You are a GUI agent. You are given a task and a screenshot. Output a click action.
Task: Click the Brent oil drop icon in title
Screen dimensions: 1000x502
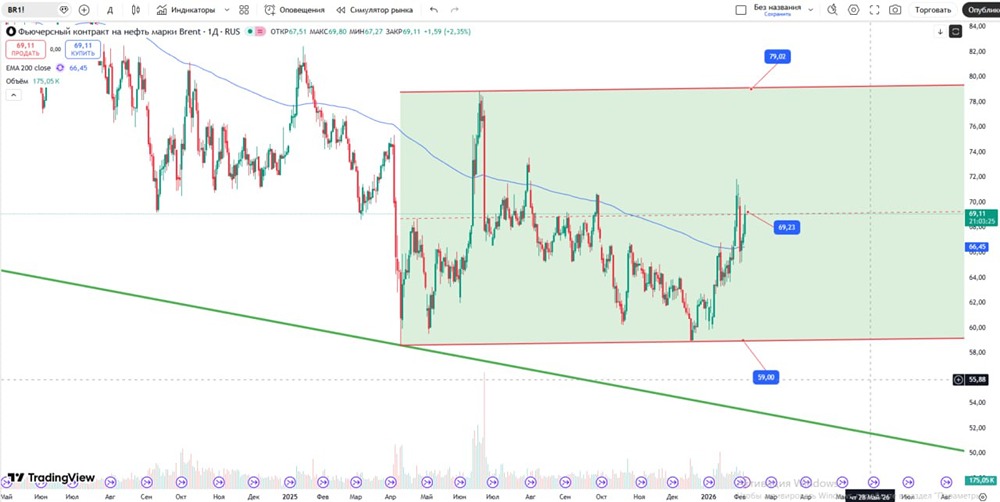point(10,31)
